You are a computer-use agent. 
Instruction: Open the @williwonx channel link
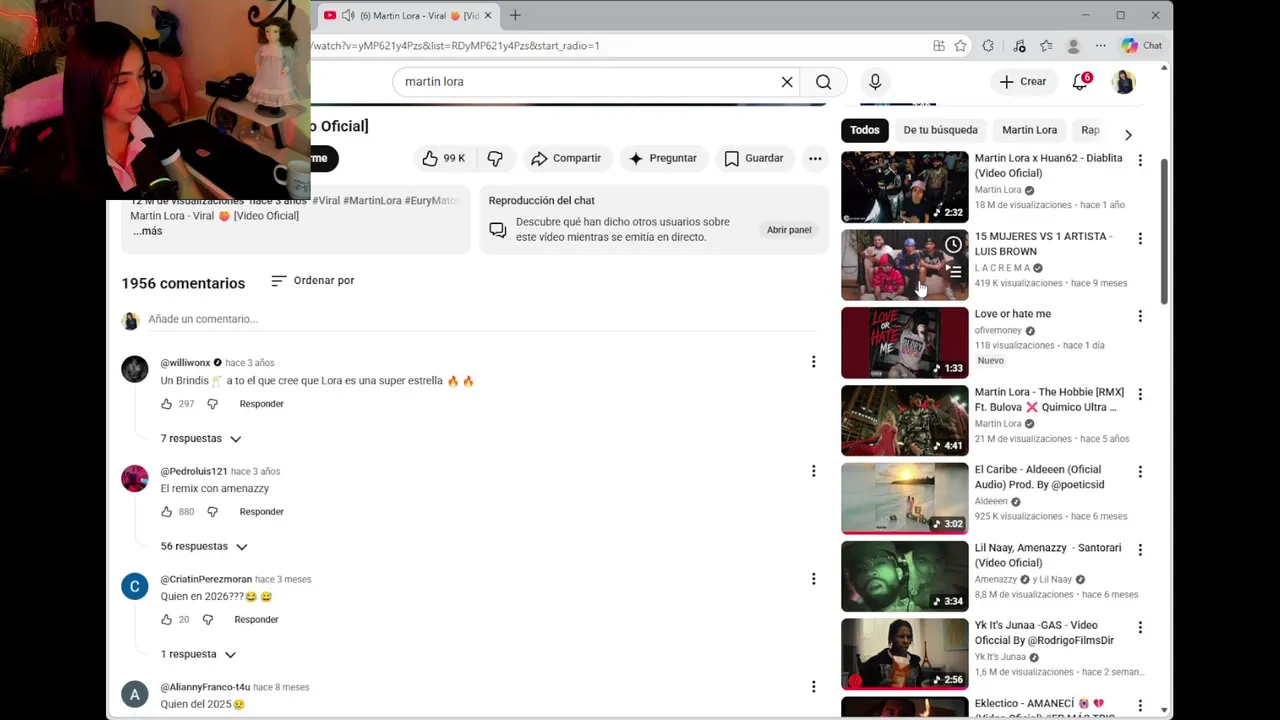click(185, 363)
